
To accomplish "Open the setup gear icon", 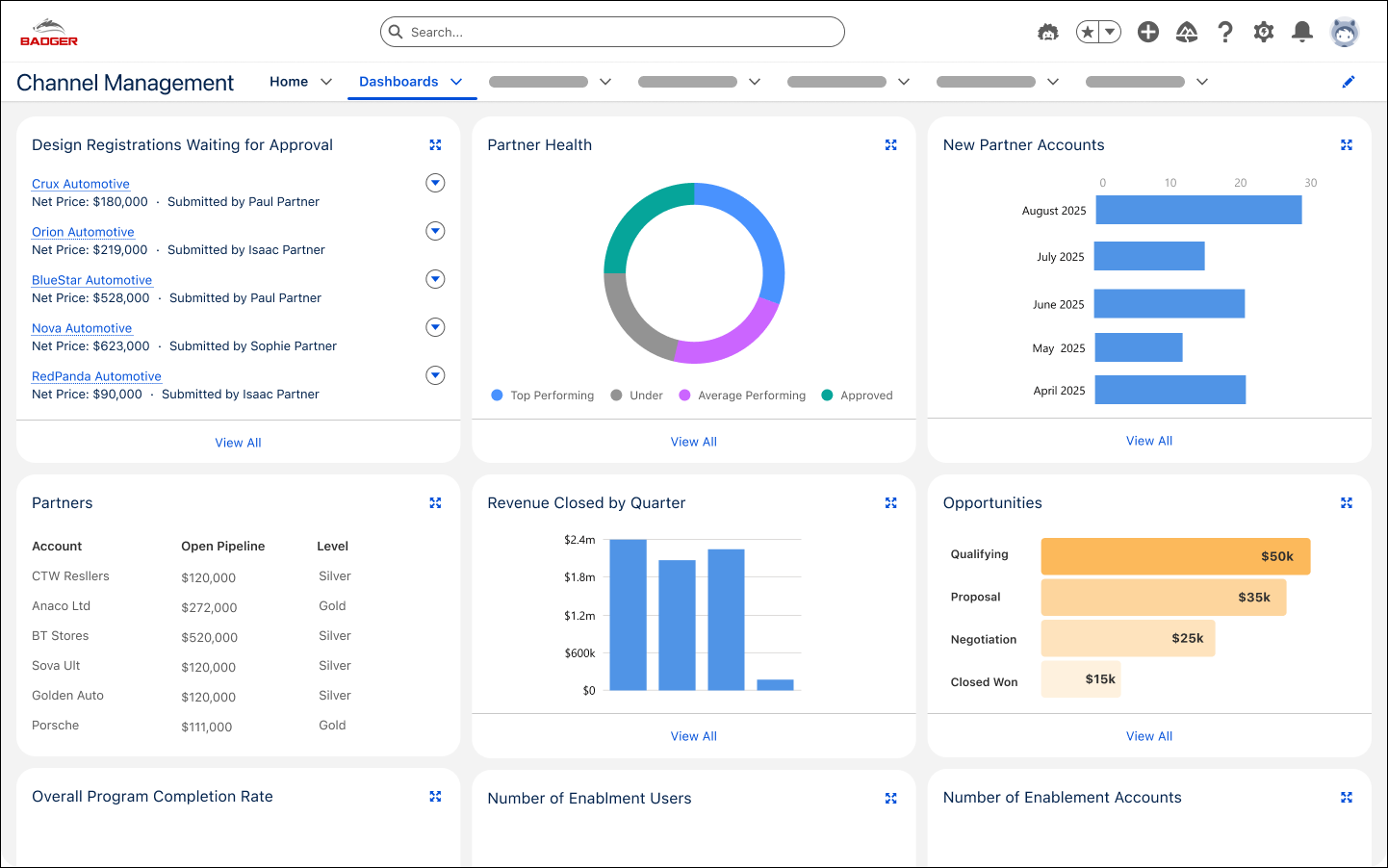I will click(x=1264, y=32).
